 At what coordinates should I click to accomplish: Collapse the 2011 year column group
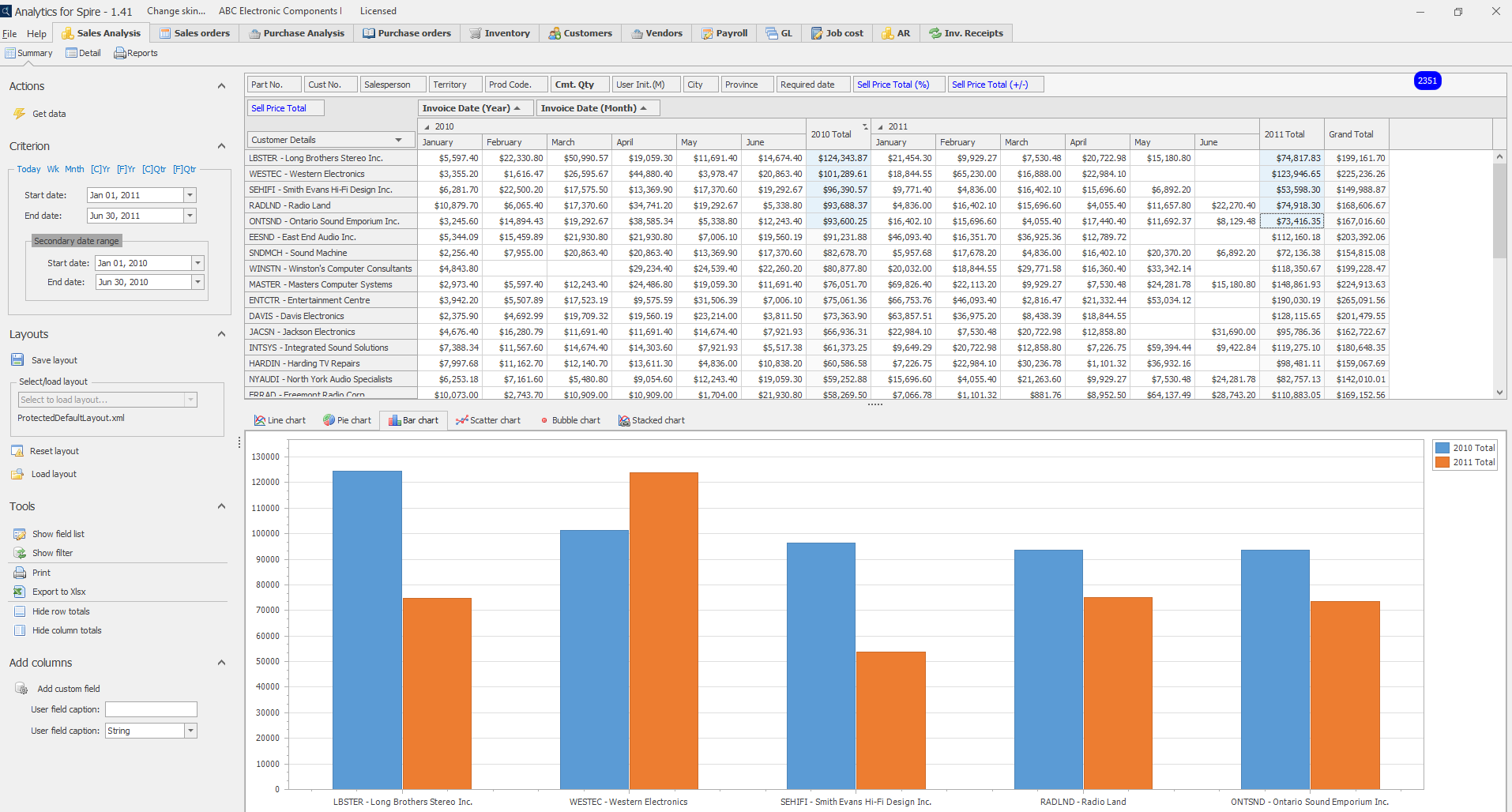pyautogui.click(x=881, y=126)
